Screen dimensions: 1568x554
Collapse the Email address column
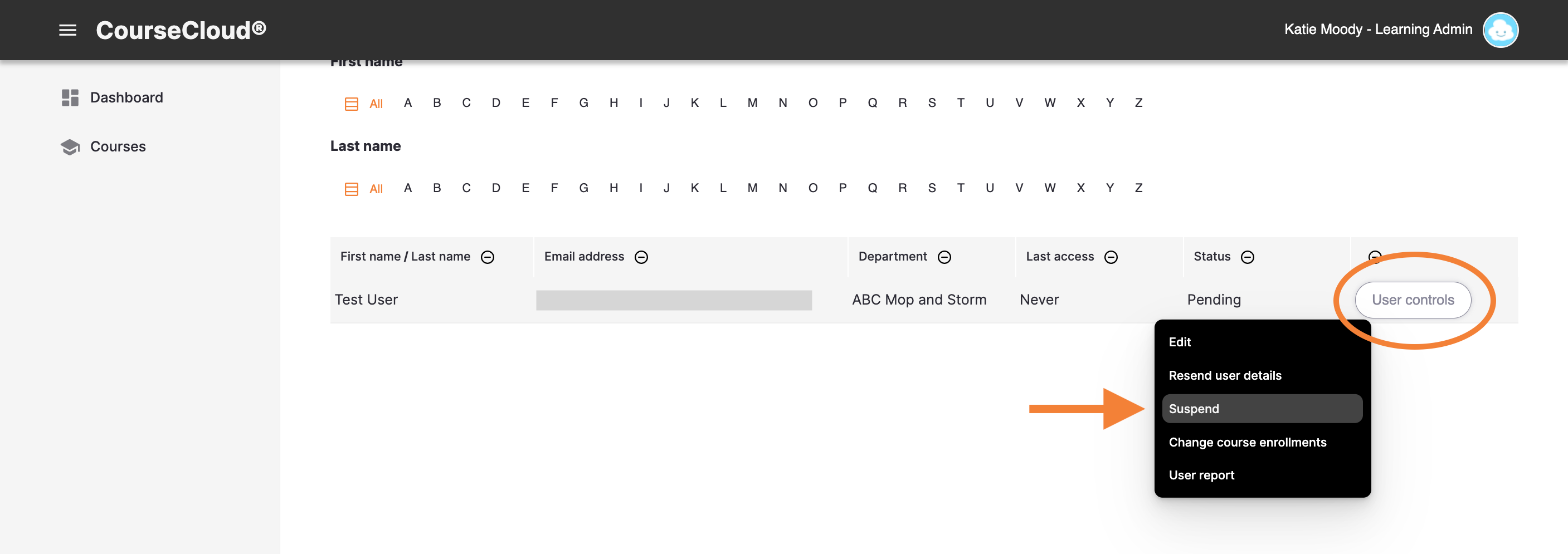pos(641,257)
